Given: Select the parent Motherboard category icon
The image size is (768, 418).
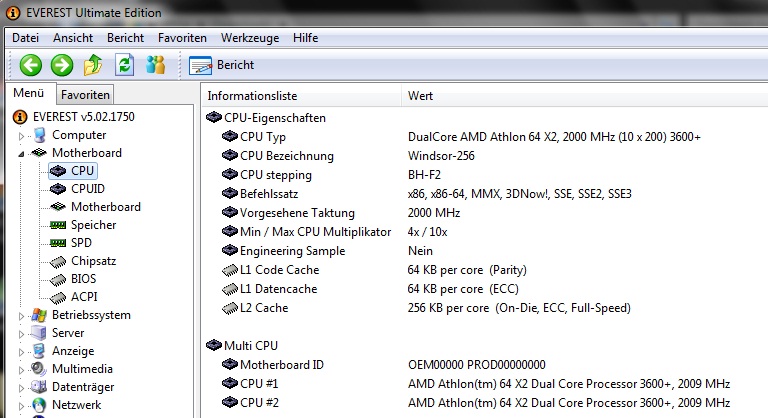Looking at the screenshot, I should pos(39,153).
